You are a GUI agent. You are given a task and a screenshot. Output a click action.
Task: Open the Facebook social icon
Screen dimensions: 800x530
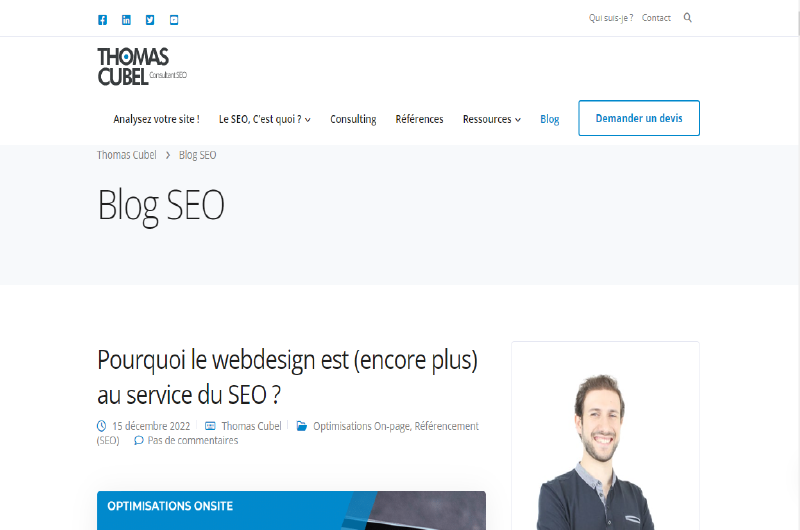(103, 20)
